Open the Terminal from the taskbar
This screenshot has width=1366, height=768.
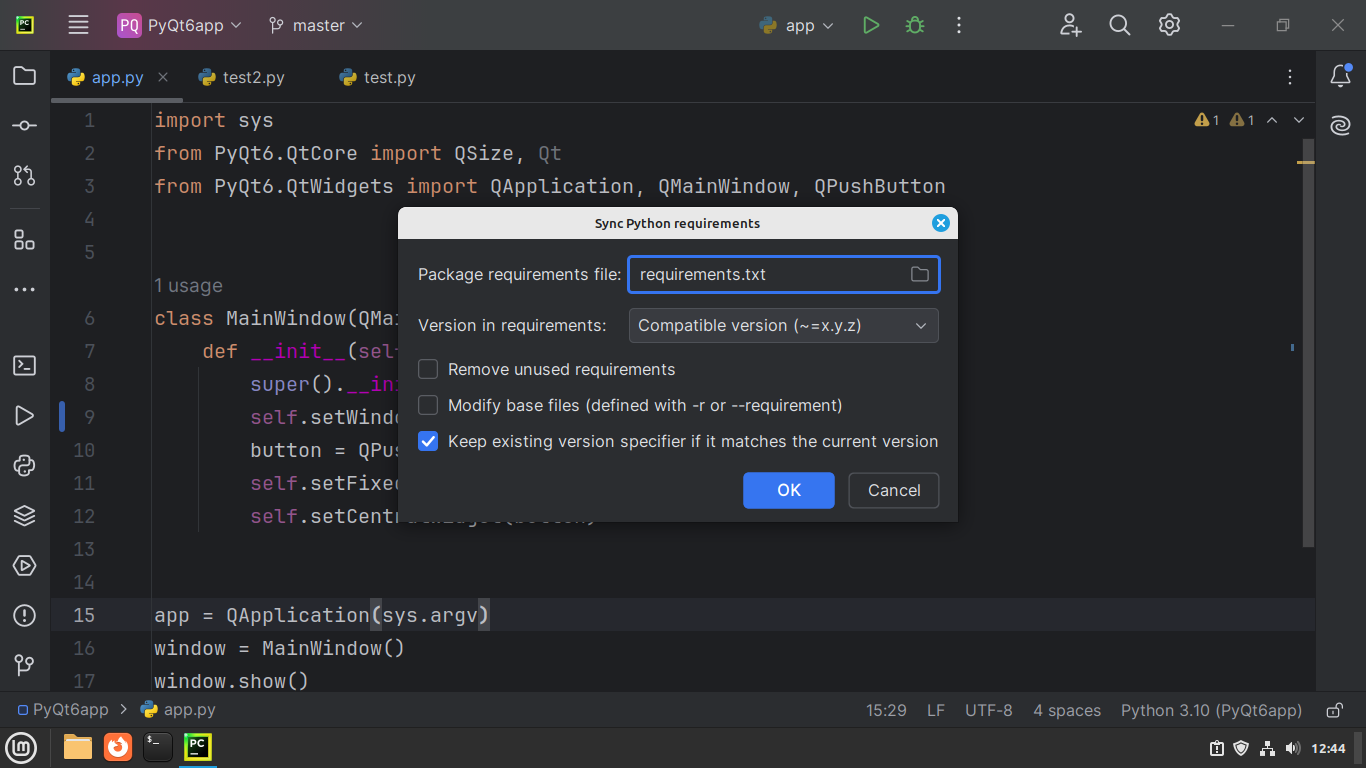(158, 747)
